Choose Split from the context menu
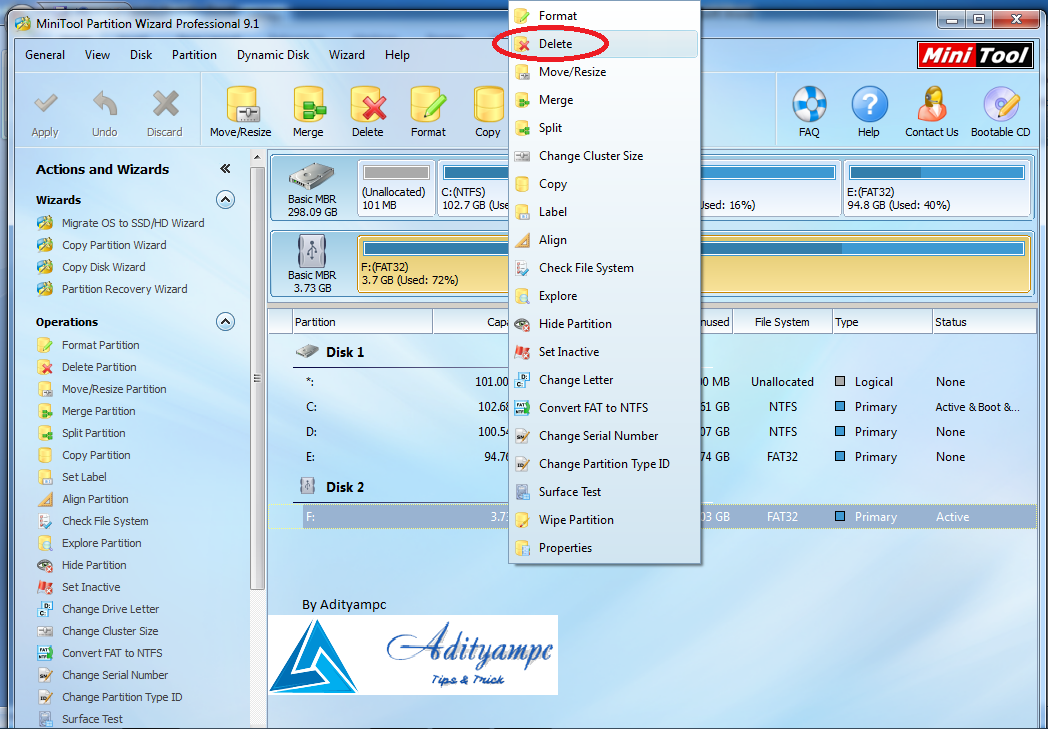 (x=605, y=128)
